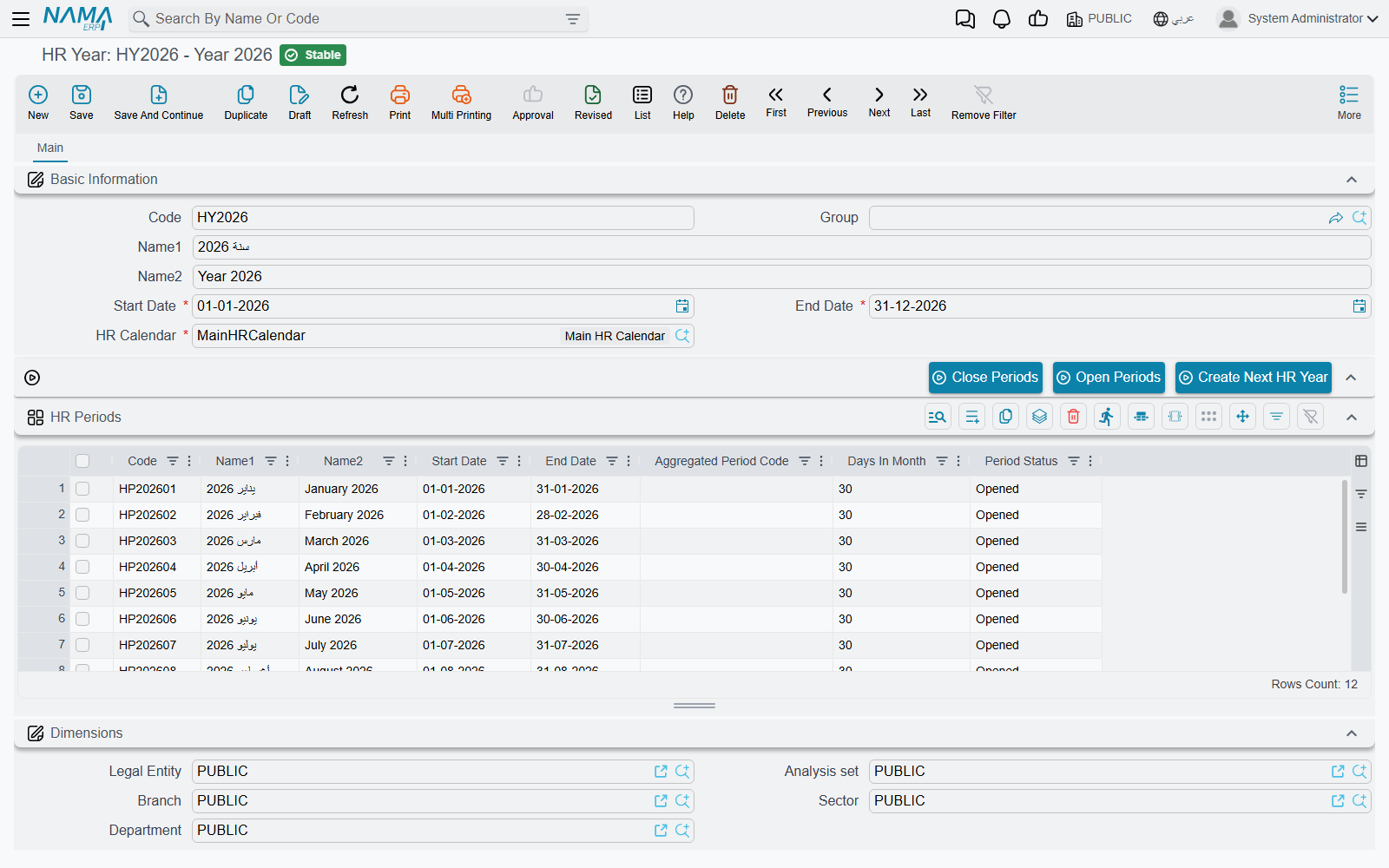Open search filter options dropdown
The height and width of the screenshot is (868, 1389).
click(573, 19)
